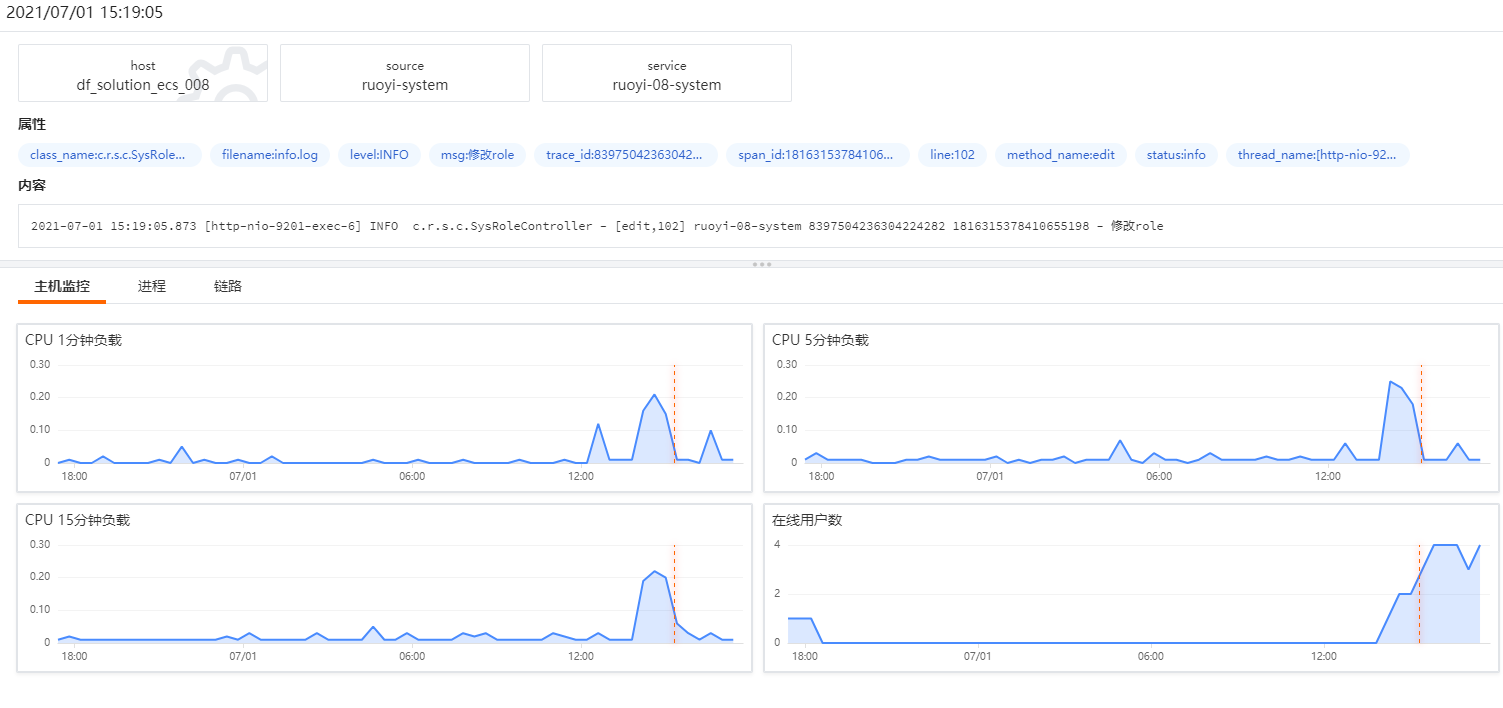The height and width of the screenshot is (708, 1503).
Task: Click the line:102 attribute tag
Action: (x=952, y=155)
